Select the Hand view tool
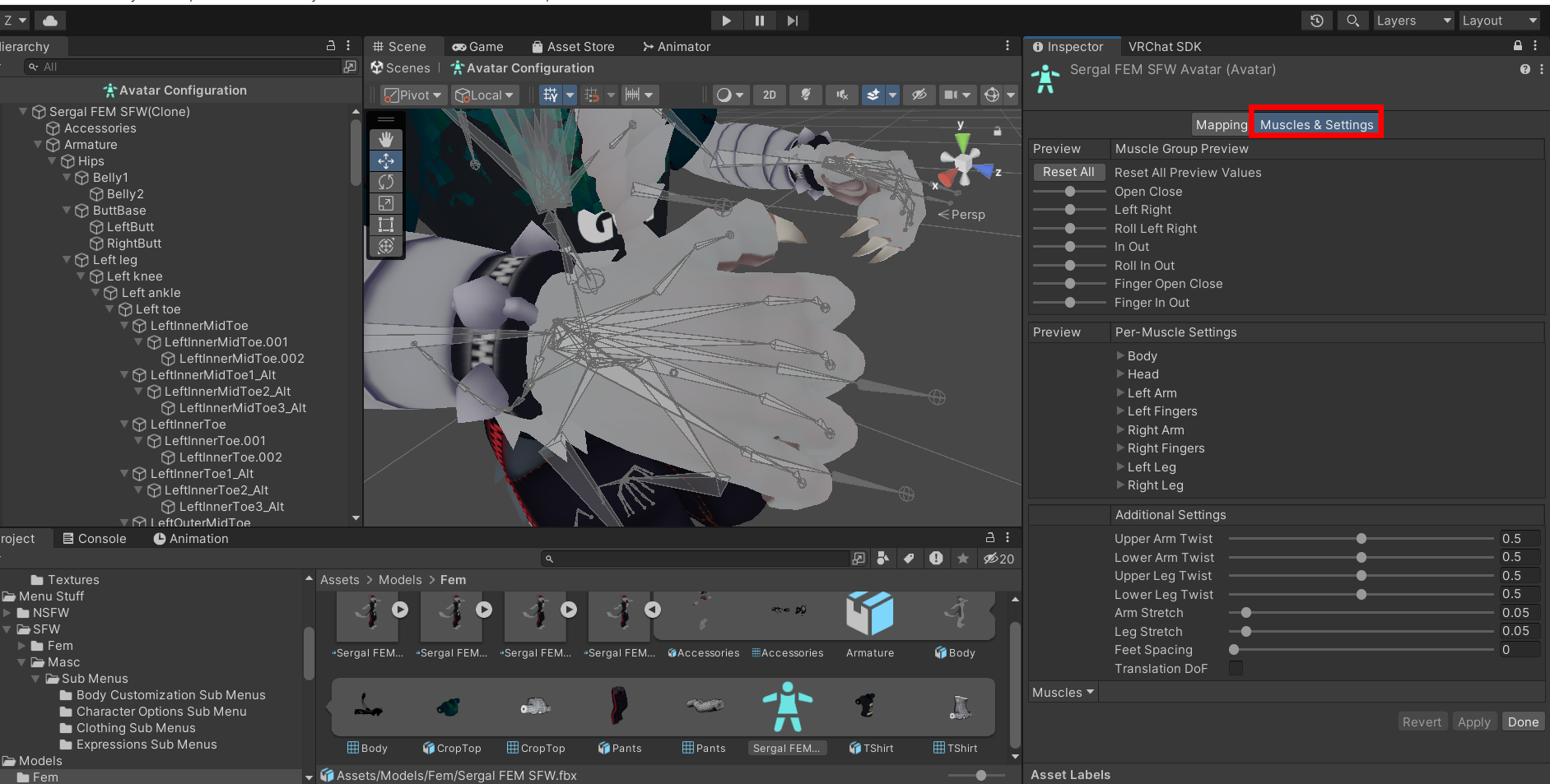Screen dimensions: 1550x784 click(385, 140)
